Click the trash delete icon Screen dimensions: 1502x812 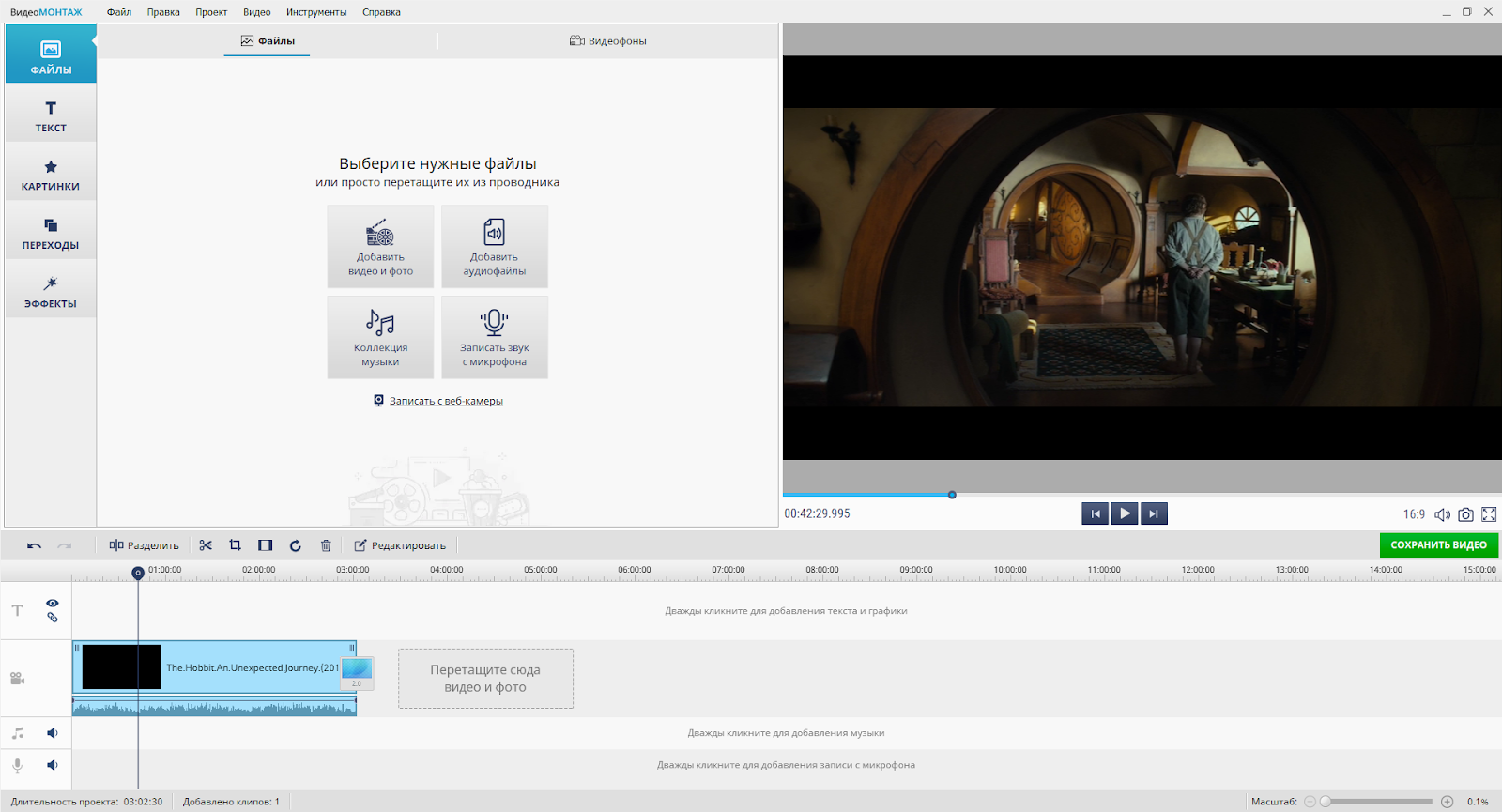(x=326, y=545)
